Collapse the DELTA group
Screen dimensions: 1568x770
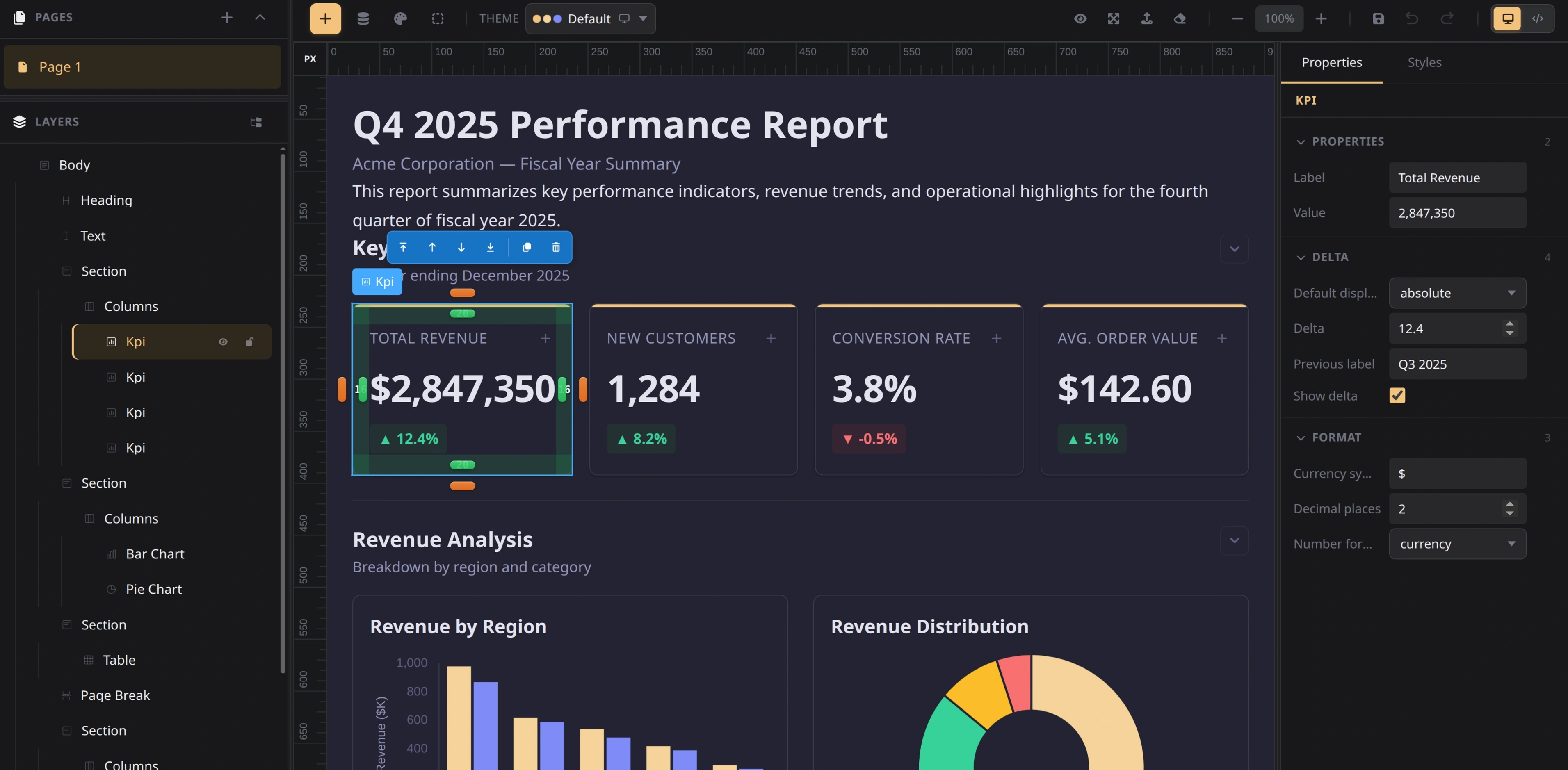tap(1301, 257)
